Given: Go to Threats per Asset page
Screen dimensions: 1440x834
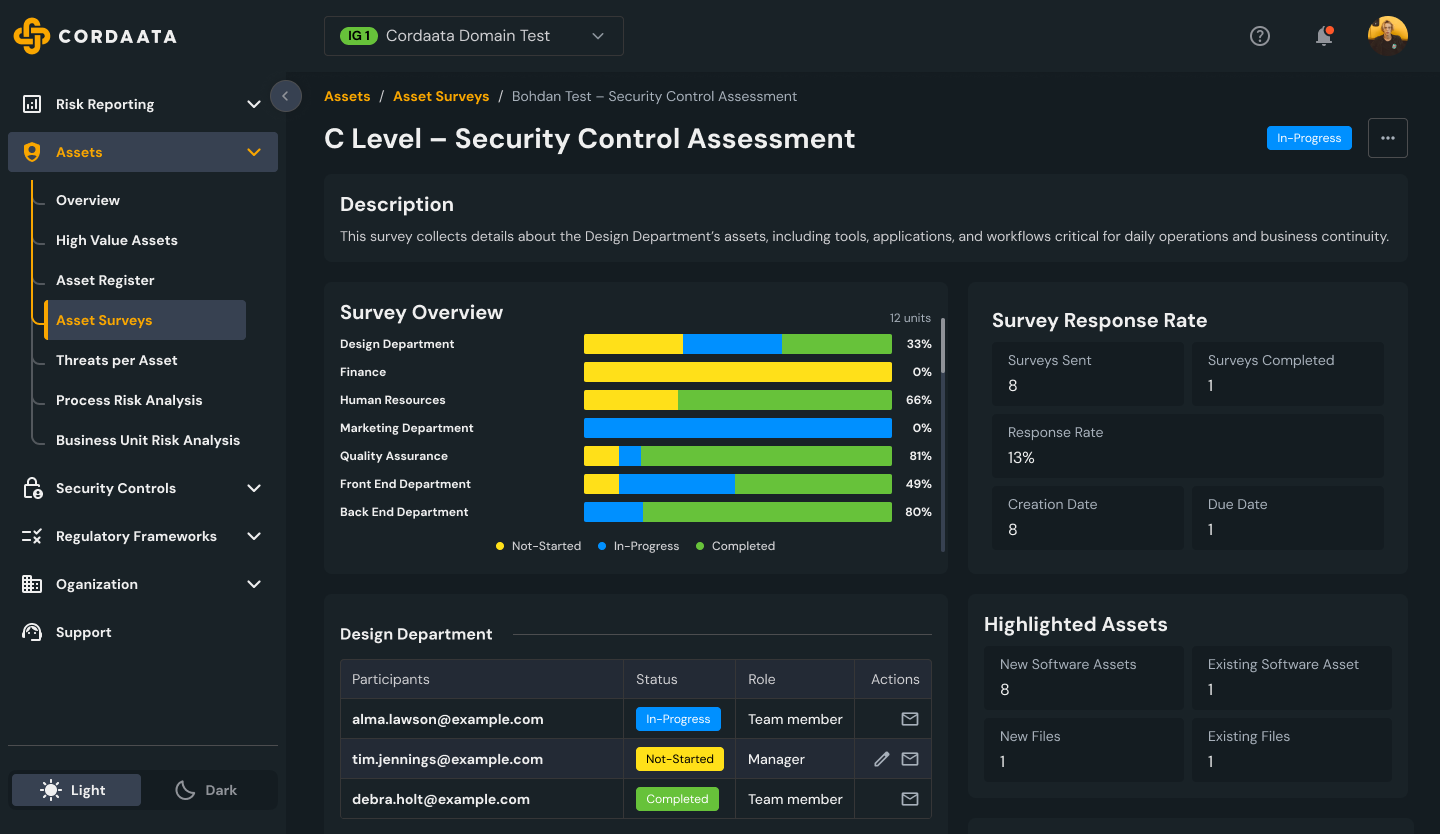Looking at the screenshot, I should click(116, 360).
